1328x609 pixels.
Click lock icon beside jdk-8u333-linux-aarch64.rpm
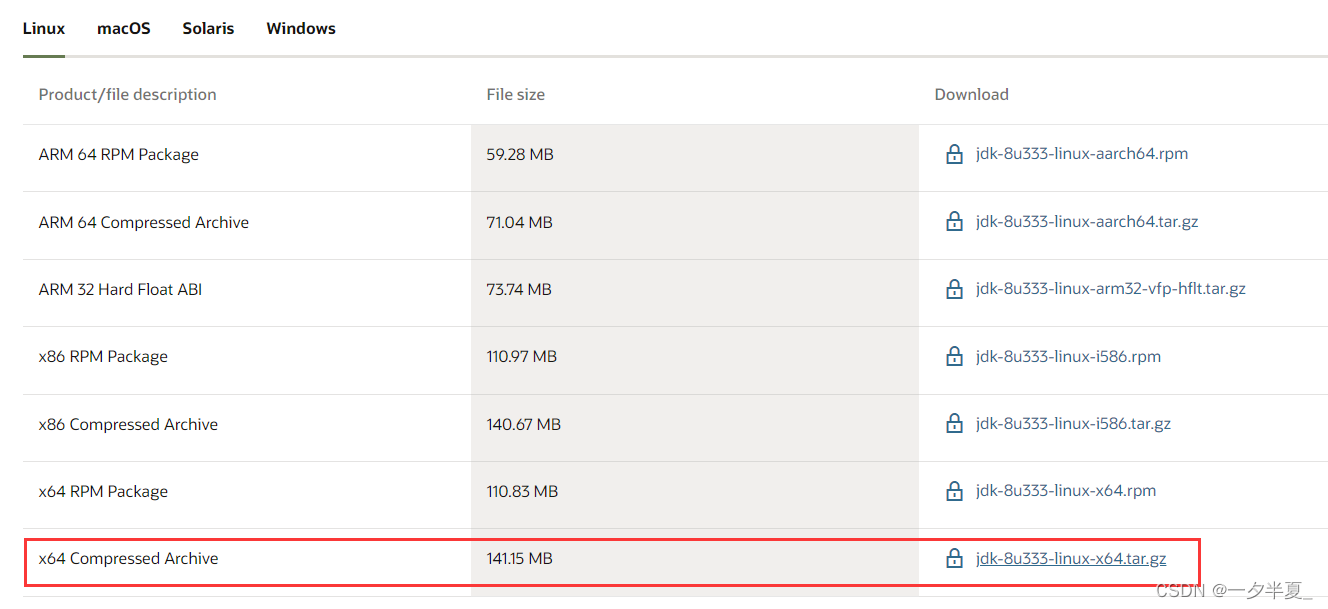(x=954, y=154)
